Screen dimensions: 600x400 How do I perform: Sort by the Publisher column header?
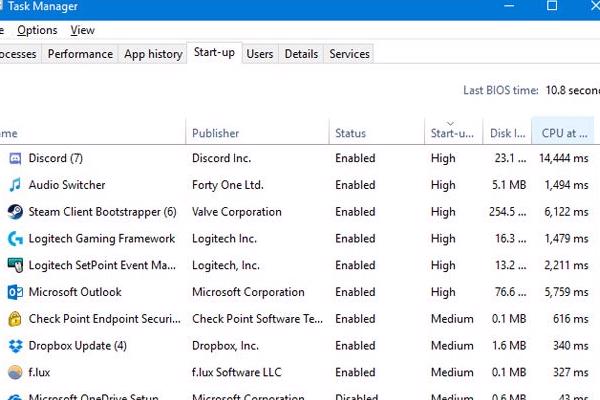257,133
